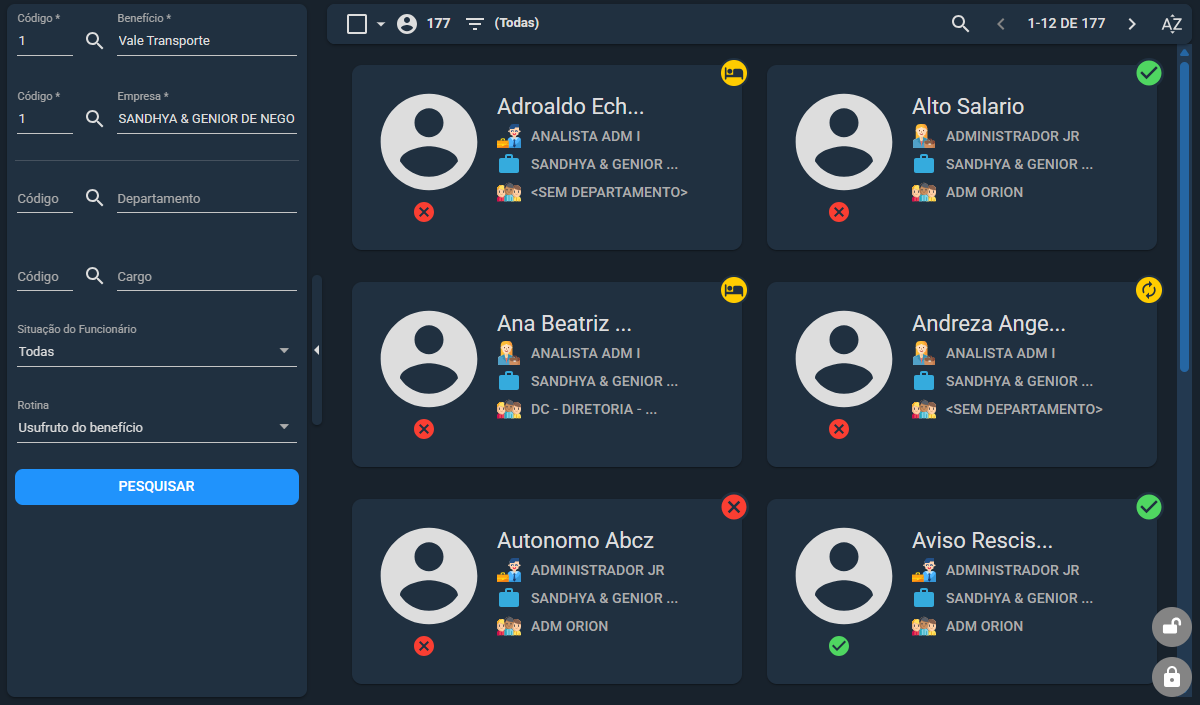Image resolution: width=1200 pixels, height=705 pixels.
Task: Click red X under Adroaldo's avatar
Action: [x=424, y=212]
